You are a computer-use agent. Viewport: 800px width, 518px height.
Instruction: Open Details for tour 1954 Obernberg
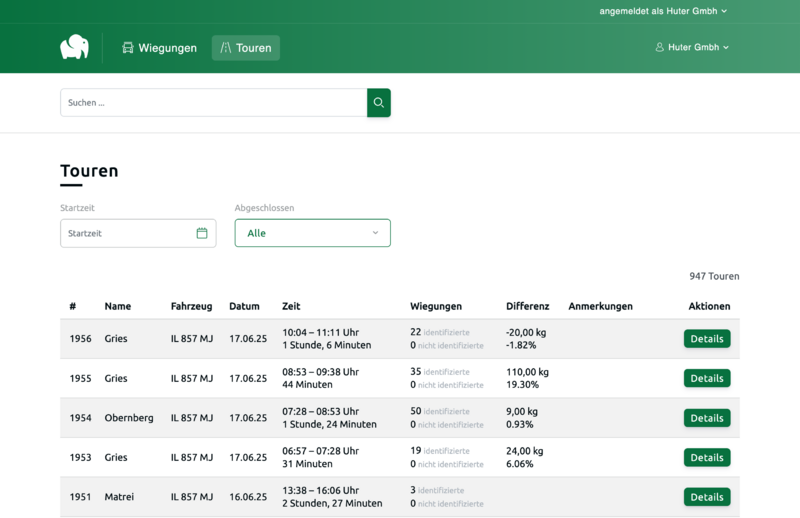coord(707,418)
